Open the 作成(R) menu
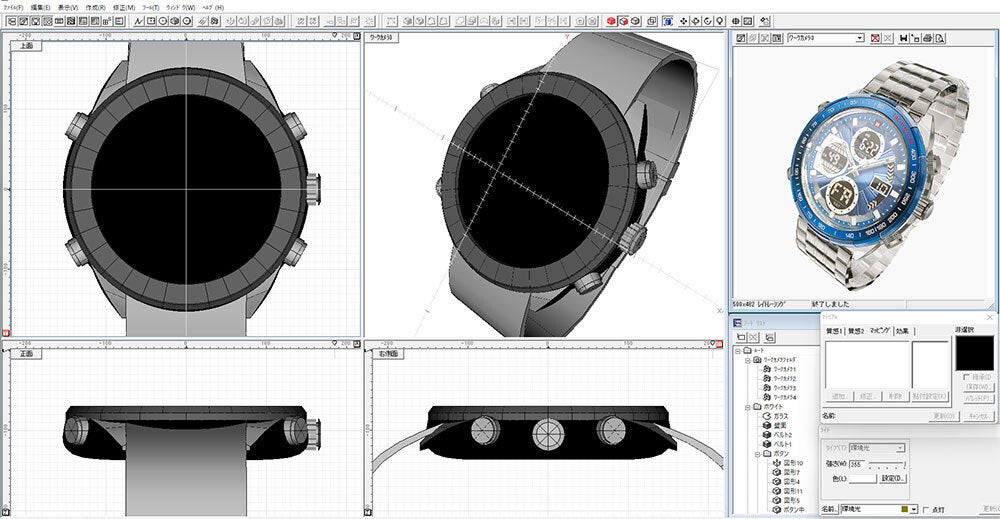The height and width of the screenshot is (519, 1000). coord(97,7)
